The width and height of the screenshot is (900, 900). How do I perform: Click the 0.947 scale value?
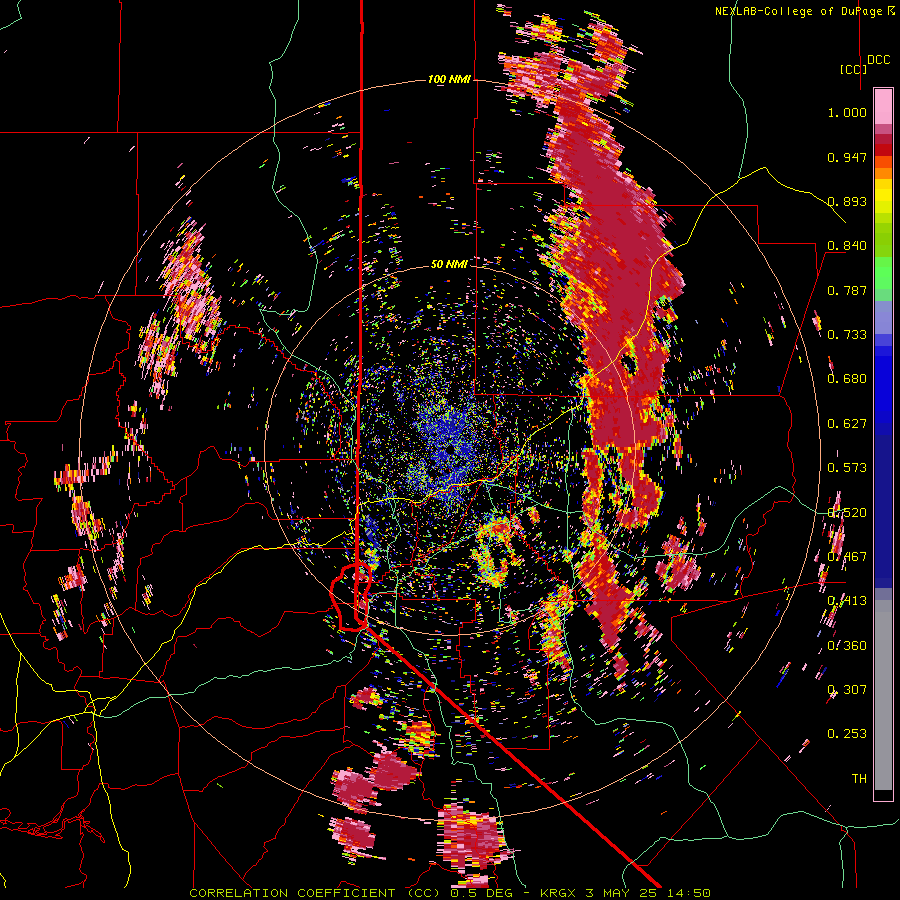847,157
